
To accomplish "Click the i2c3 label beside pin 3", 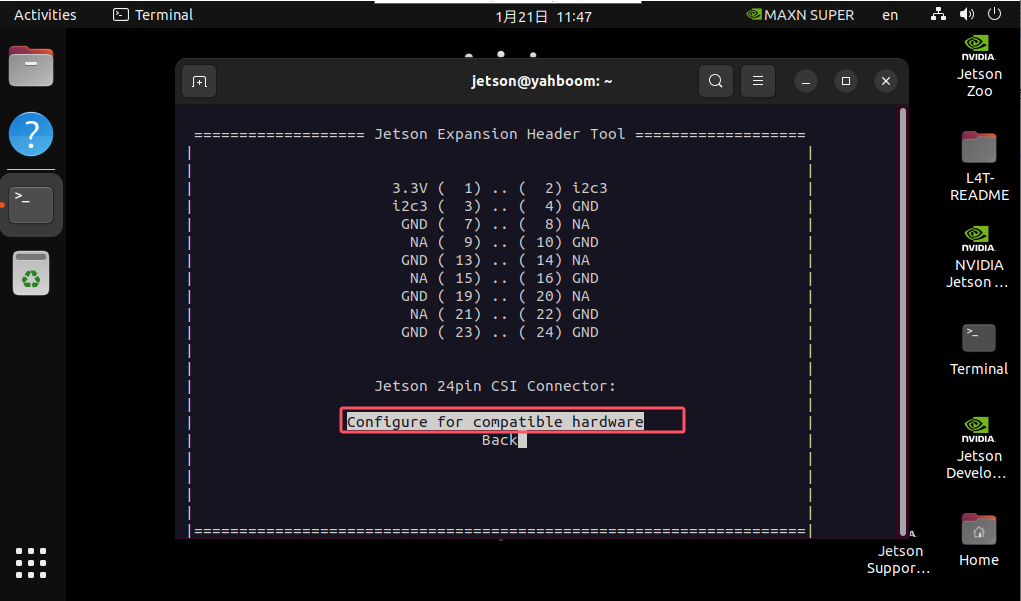I will [410, 206].
